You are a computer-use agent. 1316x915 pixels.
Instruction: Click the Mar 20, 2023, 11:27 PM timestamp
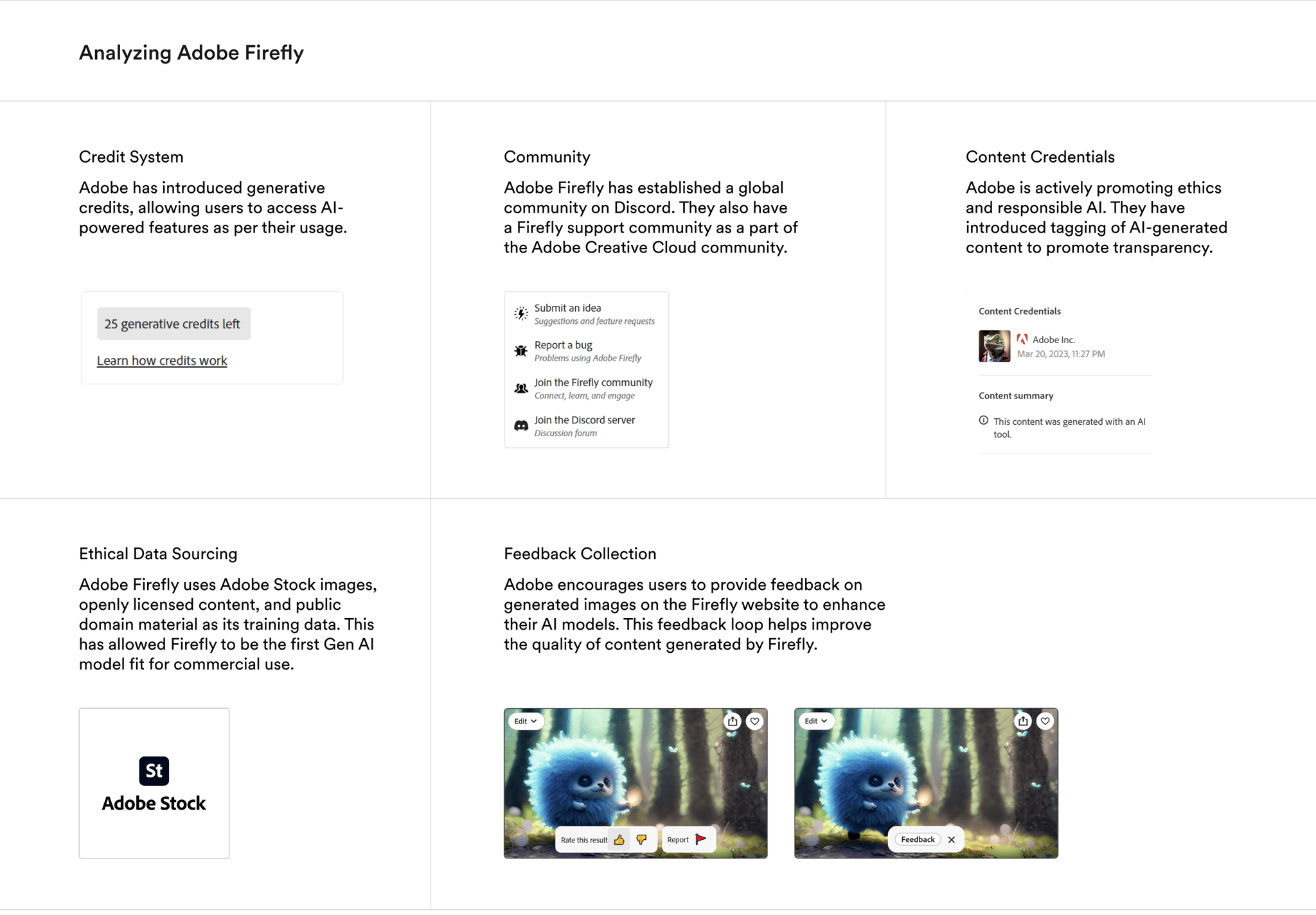(x=1061, y=354)
